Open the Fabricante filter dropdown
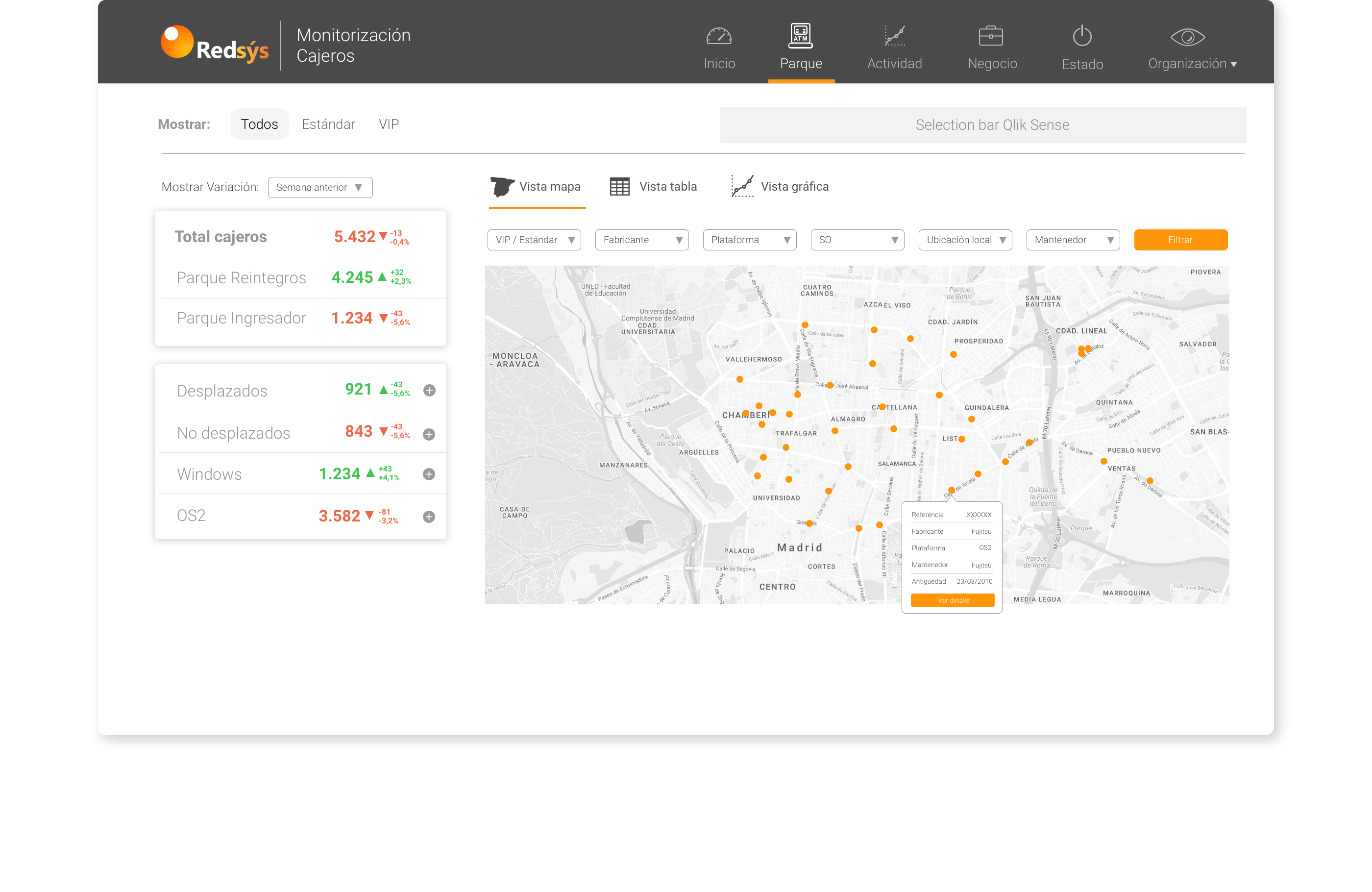 point(641,240)
